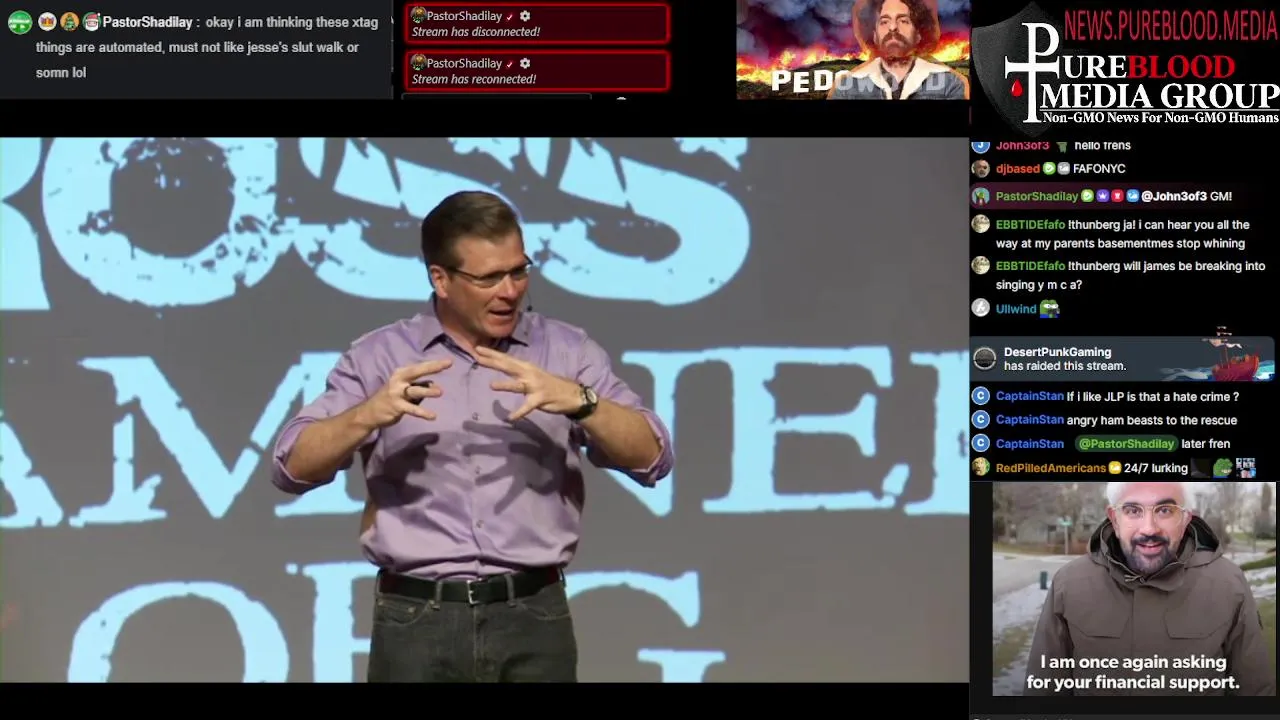
Task: Click the RedPilledAmericans username
Action: (x=1051, y=468)
